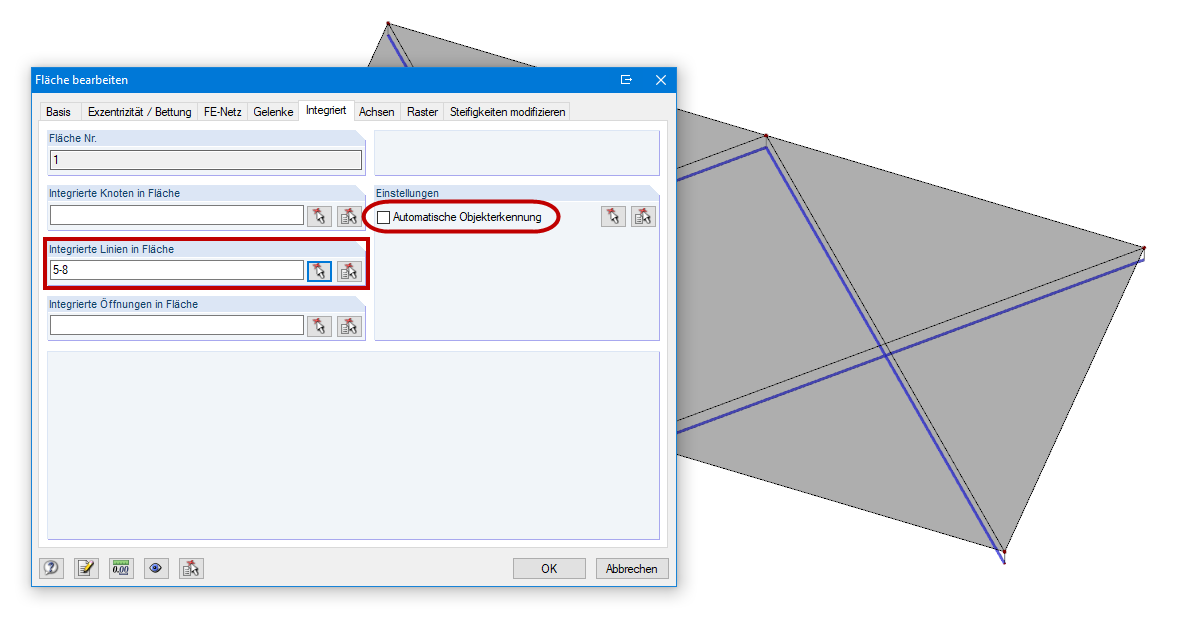The height and width of the screenshot is (635, 1181).
Task: Click the Abbrechen button
Action: pyautogui.click(x=631, y=569)
